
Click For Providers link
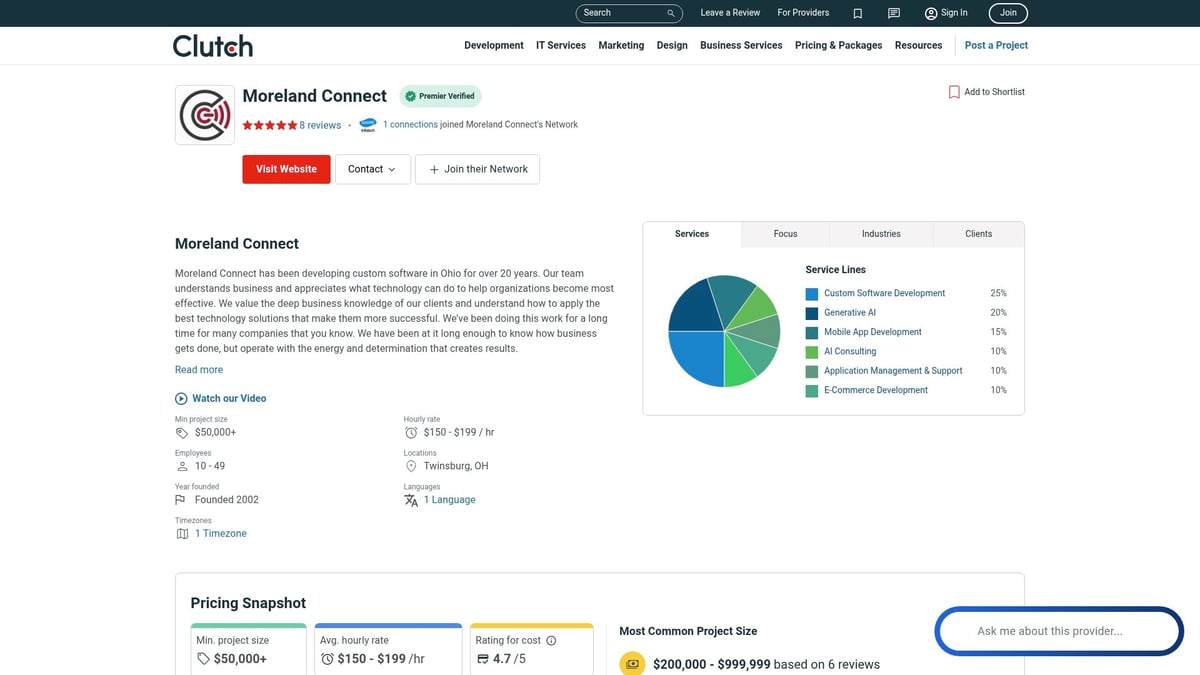click(803, 13)
